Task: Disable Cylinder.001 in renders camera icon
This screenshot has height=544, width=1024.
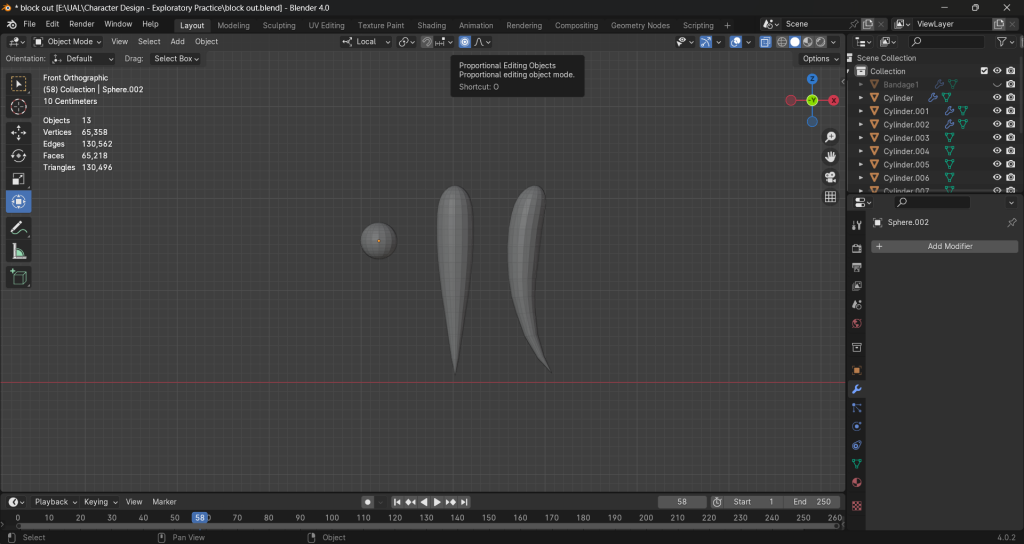Action: 1010,111
